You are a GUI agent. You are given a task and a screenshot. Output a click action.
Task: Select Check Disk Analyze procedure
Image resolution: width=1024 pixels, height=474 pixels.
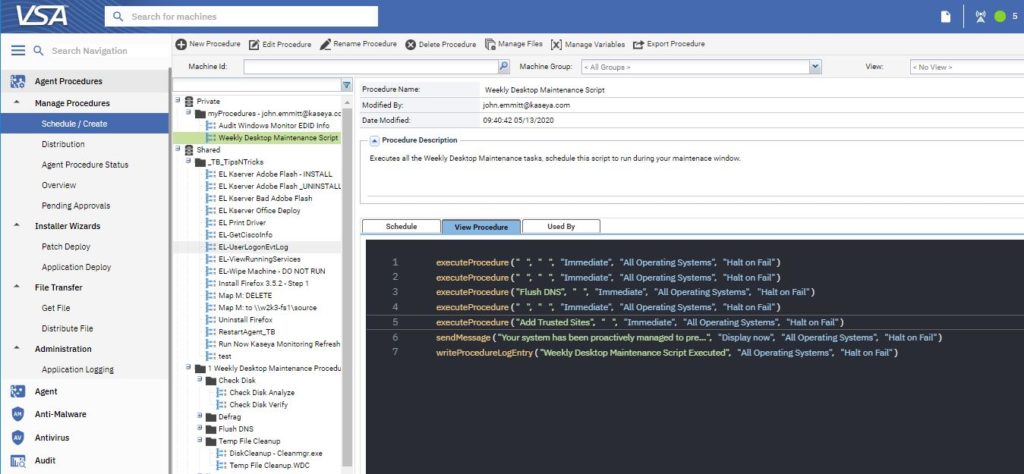(x=262, y=392)
